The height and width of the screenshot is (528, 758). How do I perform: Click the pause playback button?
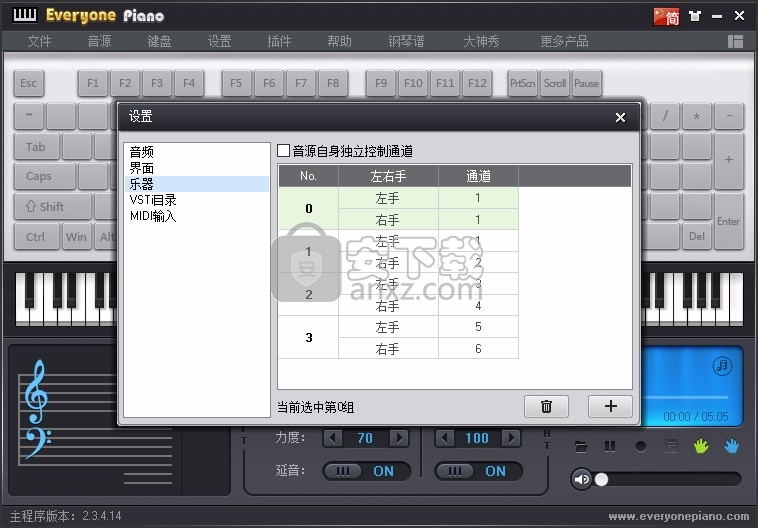(x=610, y=446)
